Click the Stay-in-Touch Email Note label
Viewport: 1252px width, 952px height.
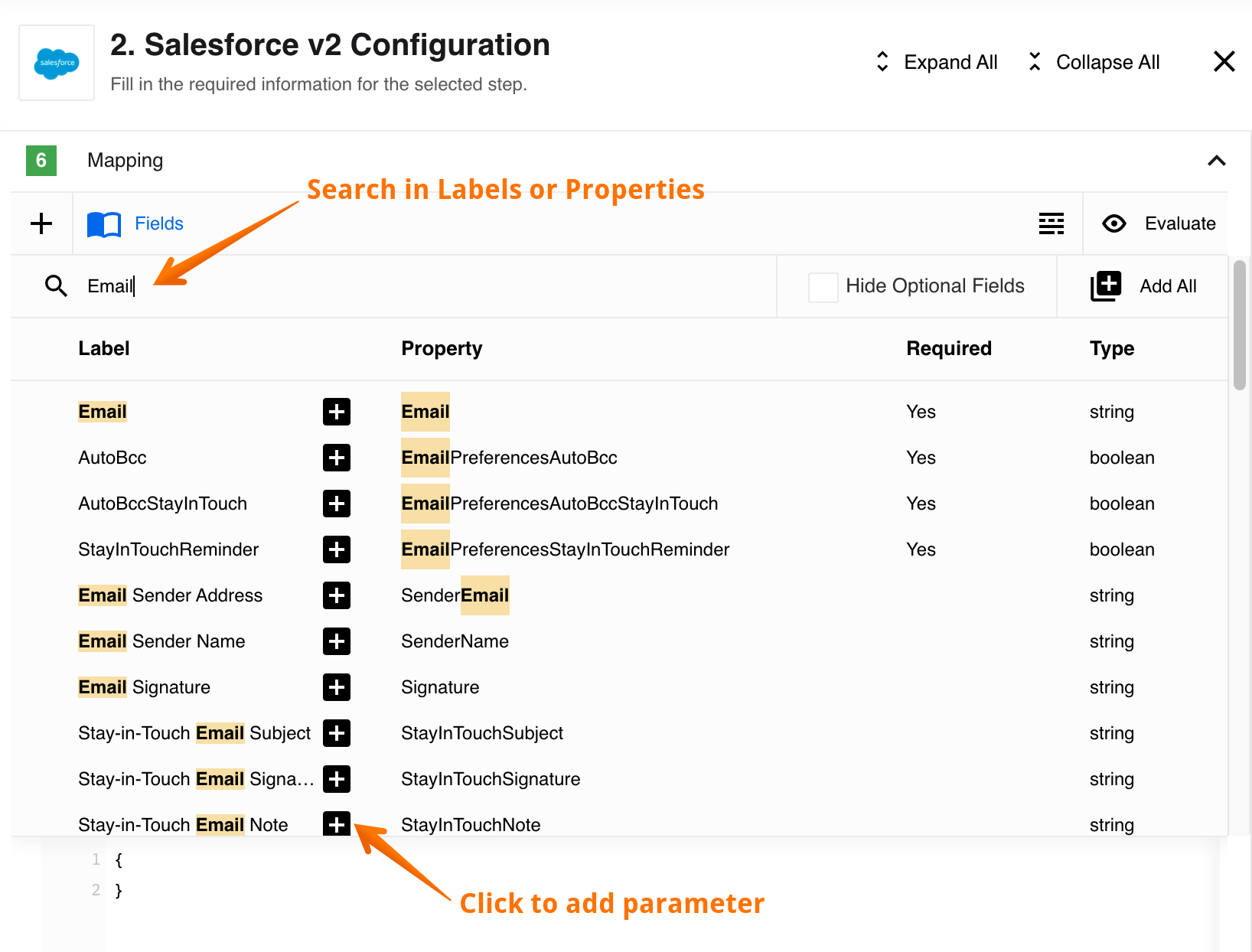click(x=183, y=825)
